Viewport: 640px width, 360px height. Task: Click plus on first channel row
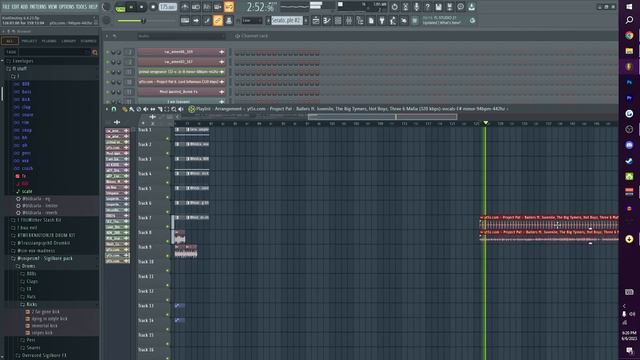click(222, 52)
